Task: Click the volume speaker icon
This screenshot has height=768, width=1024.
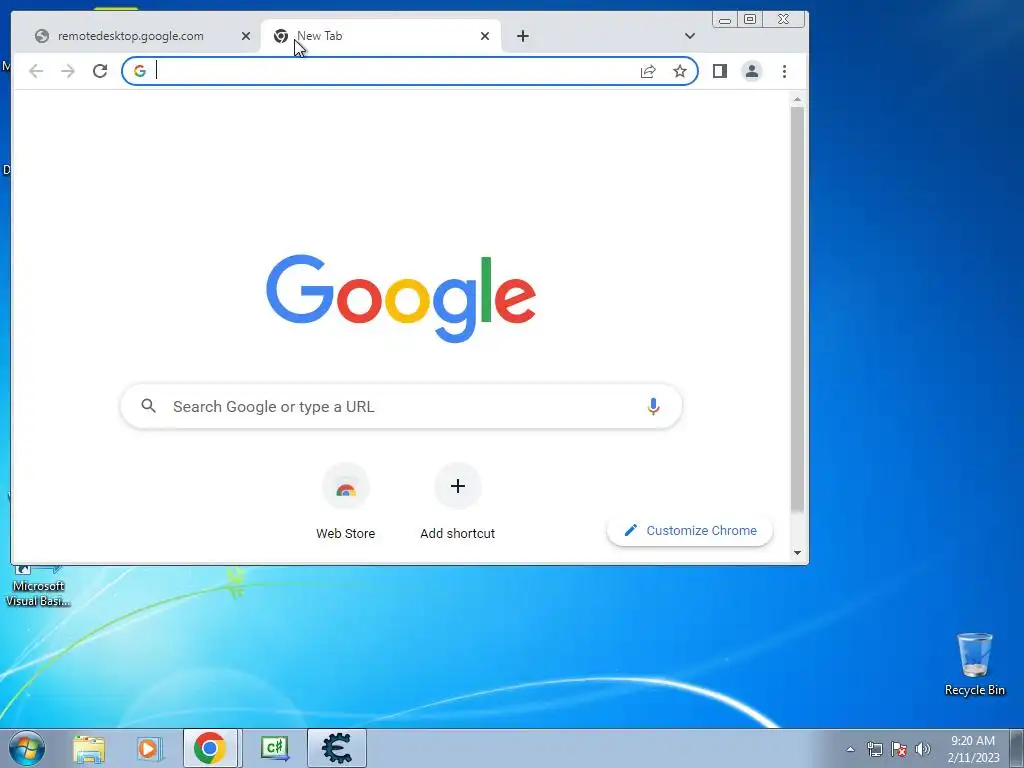Action: (923, 749)
